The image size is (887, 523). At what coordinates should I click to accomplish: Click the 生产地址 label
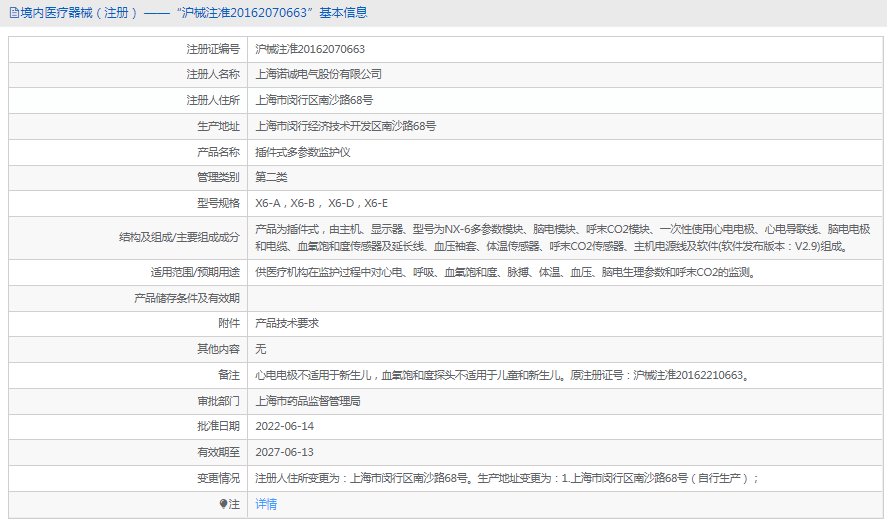tap(218, 126)
